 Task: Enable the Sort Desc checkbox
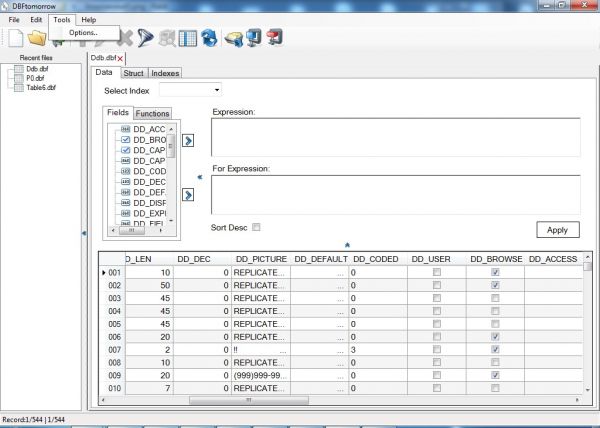pyautogui.click(x=256, y=227)
